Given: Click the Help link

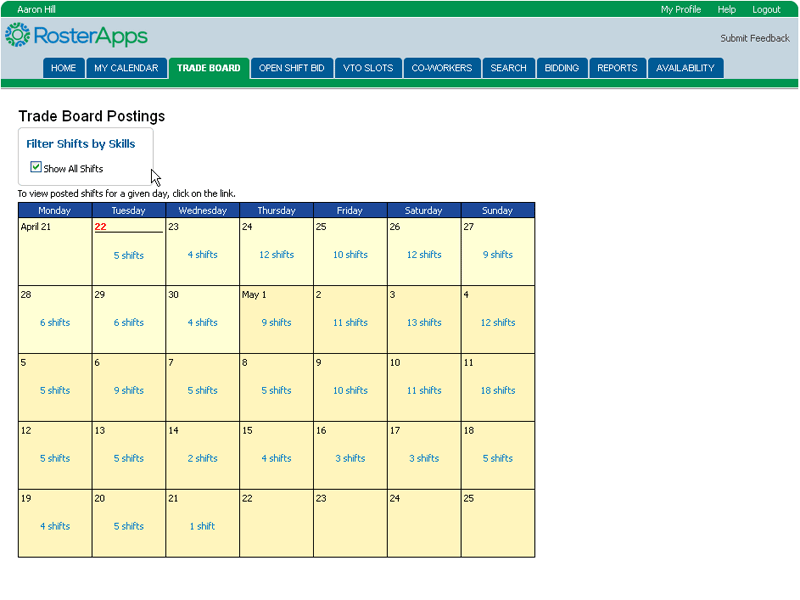Looking at the screenshot, I should [x=727, y=9].
